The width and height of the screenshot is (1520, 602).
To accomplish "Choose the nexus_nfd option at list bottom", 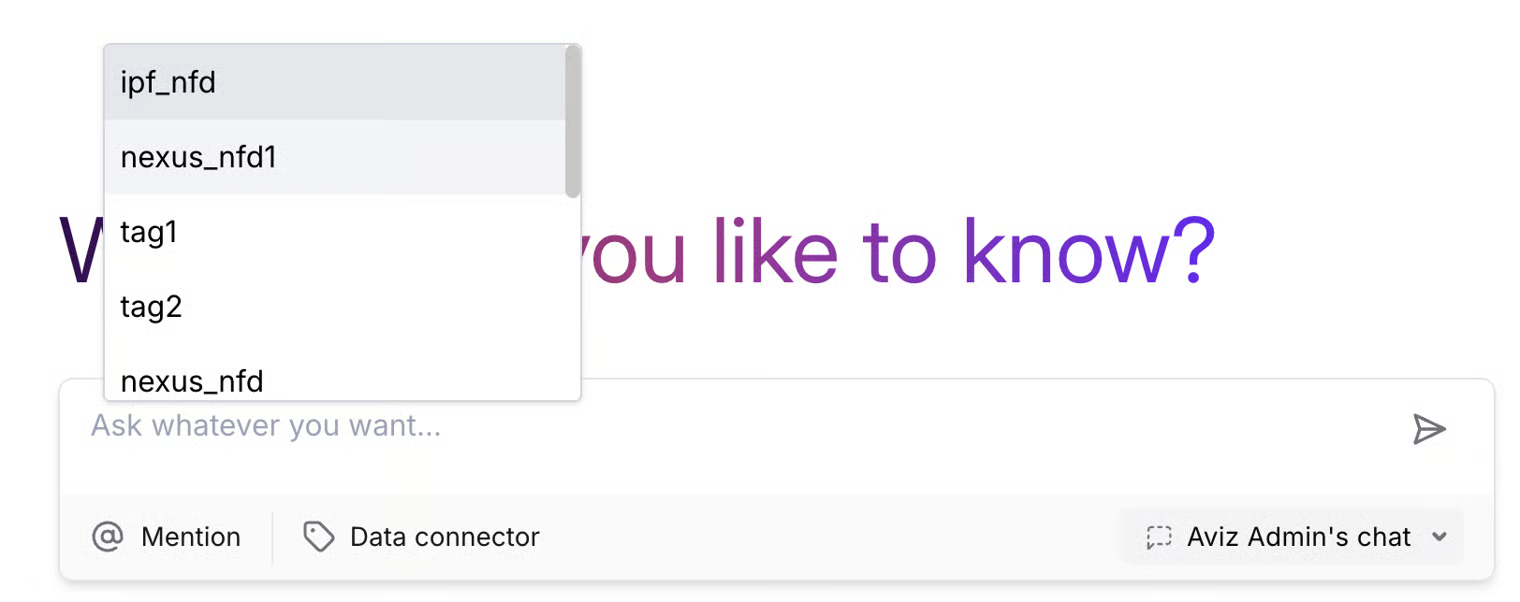I will click(x=192, y=381).
